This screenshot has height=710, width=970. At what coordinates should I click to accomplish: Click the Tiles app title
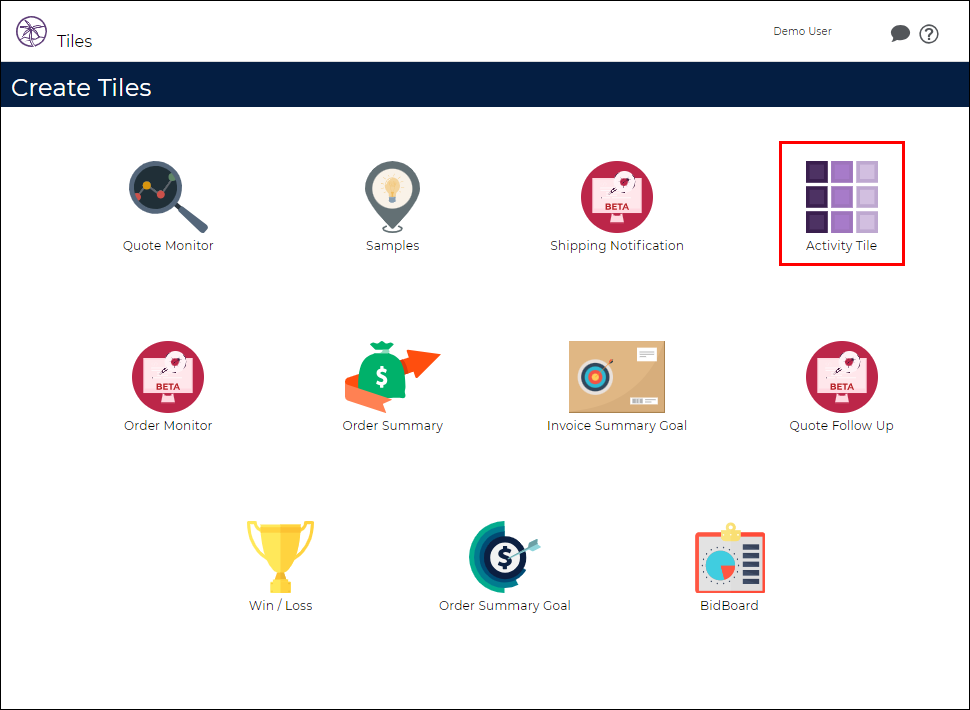click(x=74, y=40)
